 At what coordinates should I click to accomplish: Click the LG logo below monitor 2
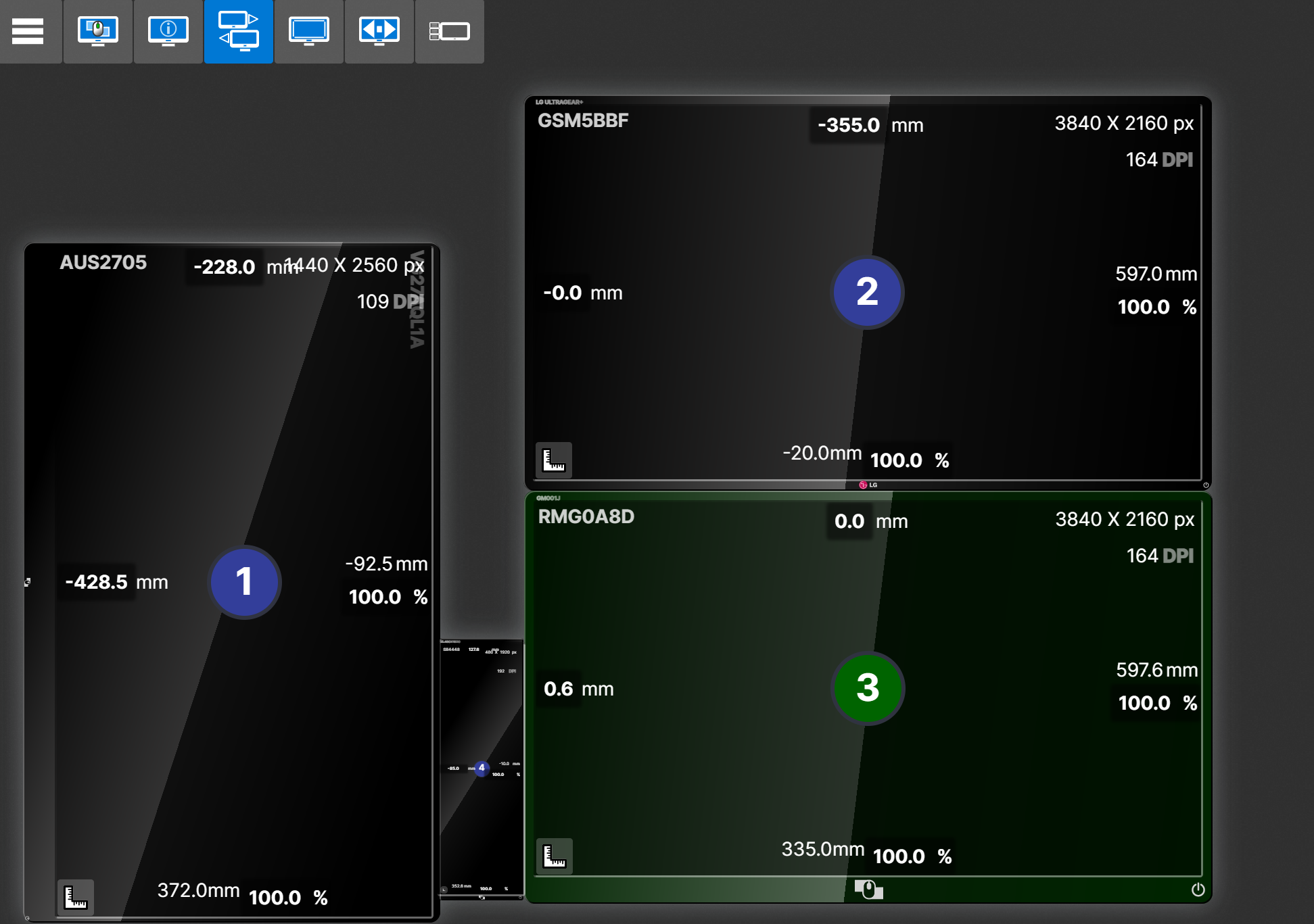[868, 485]
